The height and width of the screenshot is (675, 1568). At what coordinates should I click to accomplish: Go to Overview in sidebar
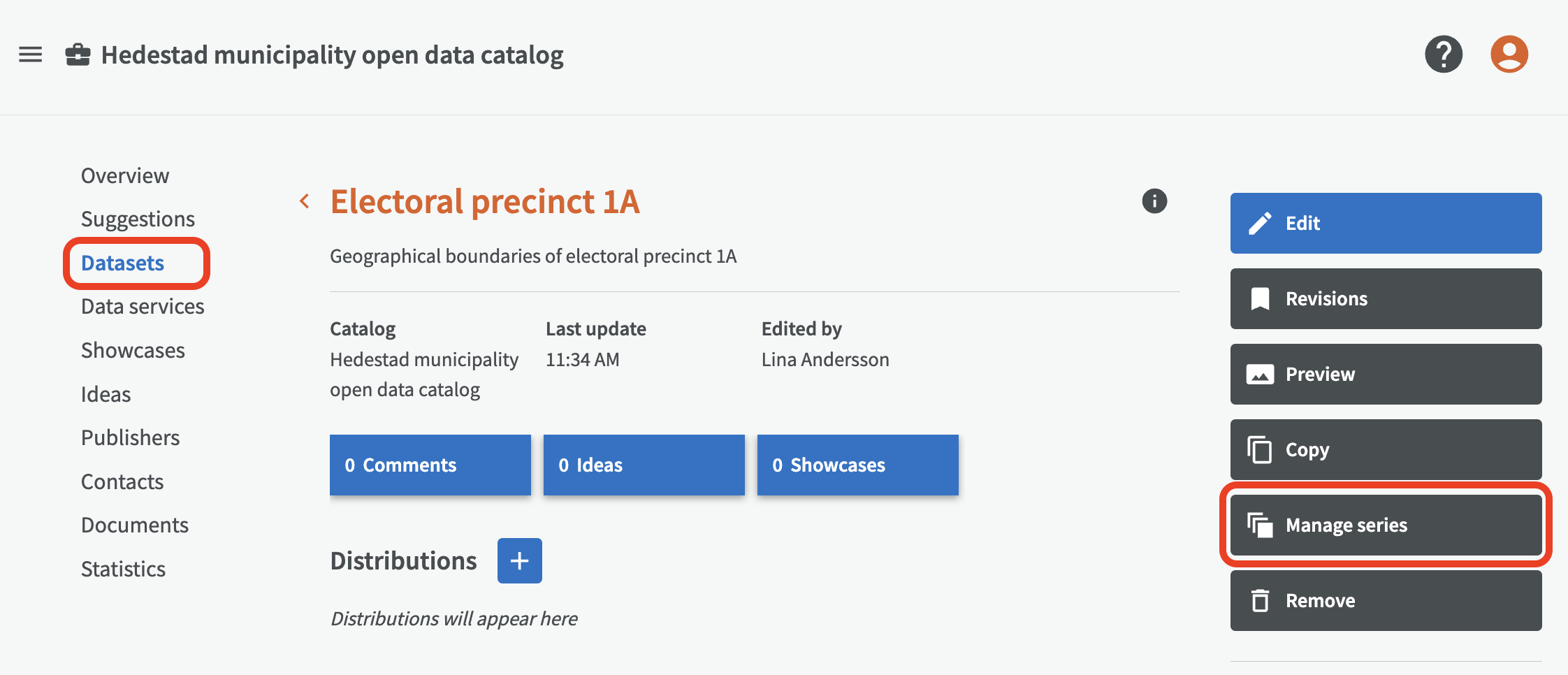tap(125, 175)
